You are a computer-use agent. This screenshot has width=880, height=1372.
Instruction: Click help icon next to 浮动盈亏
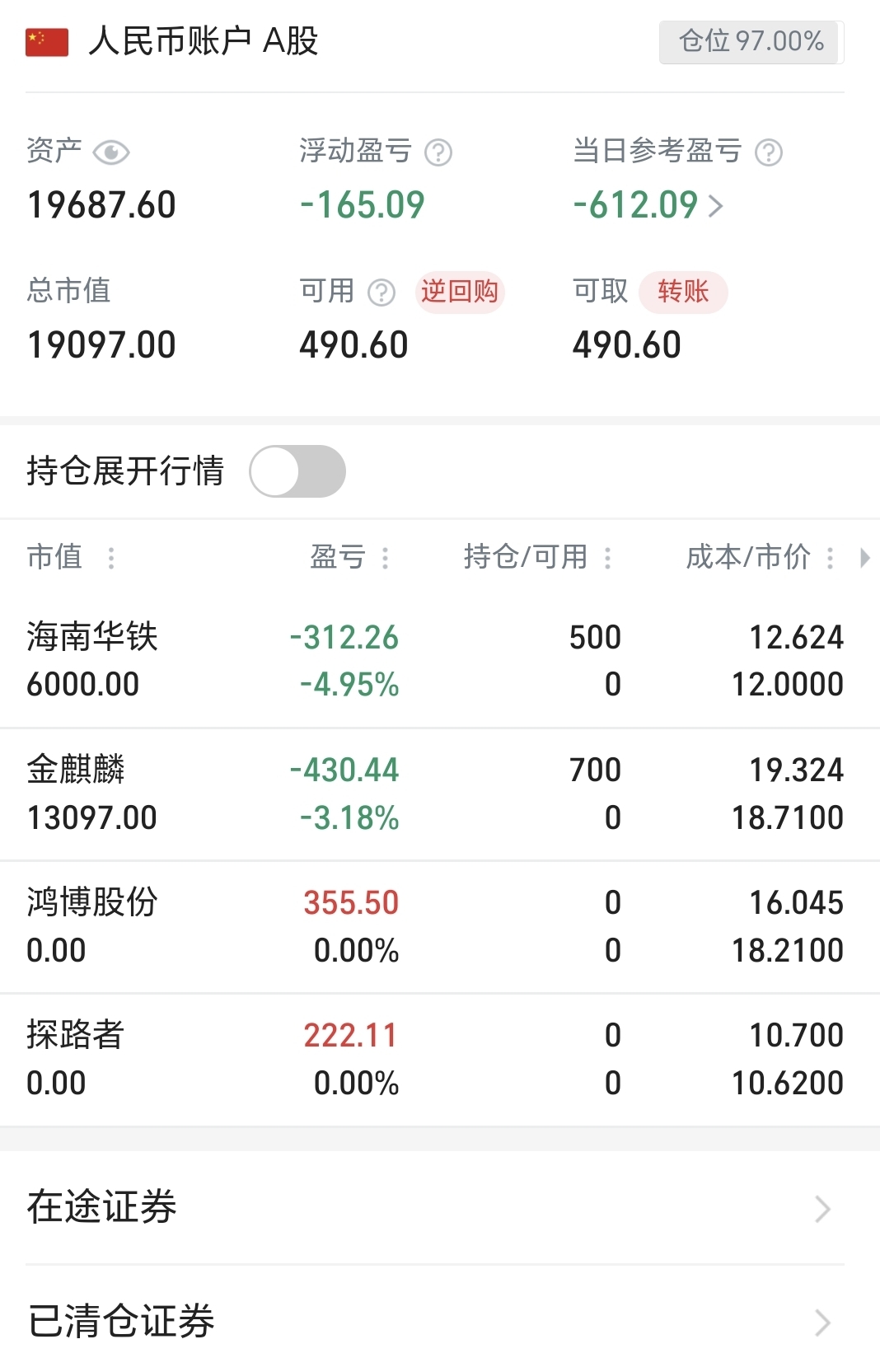coord(438,152)
